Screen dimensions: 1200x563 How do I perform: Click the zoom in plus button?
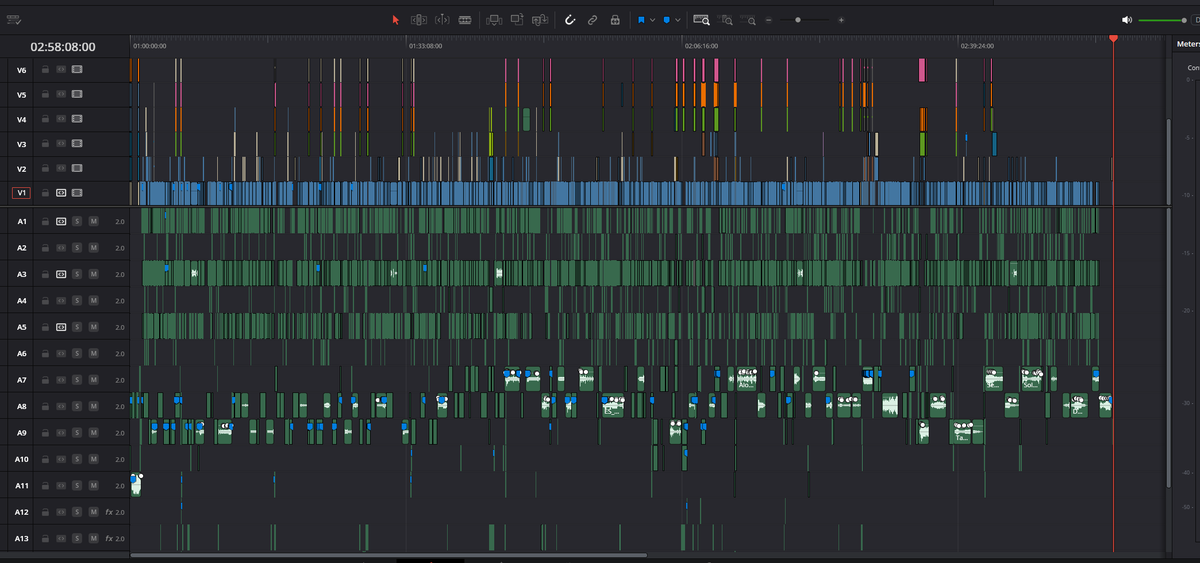pyautogui.click(x=841, y=19)
